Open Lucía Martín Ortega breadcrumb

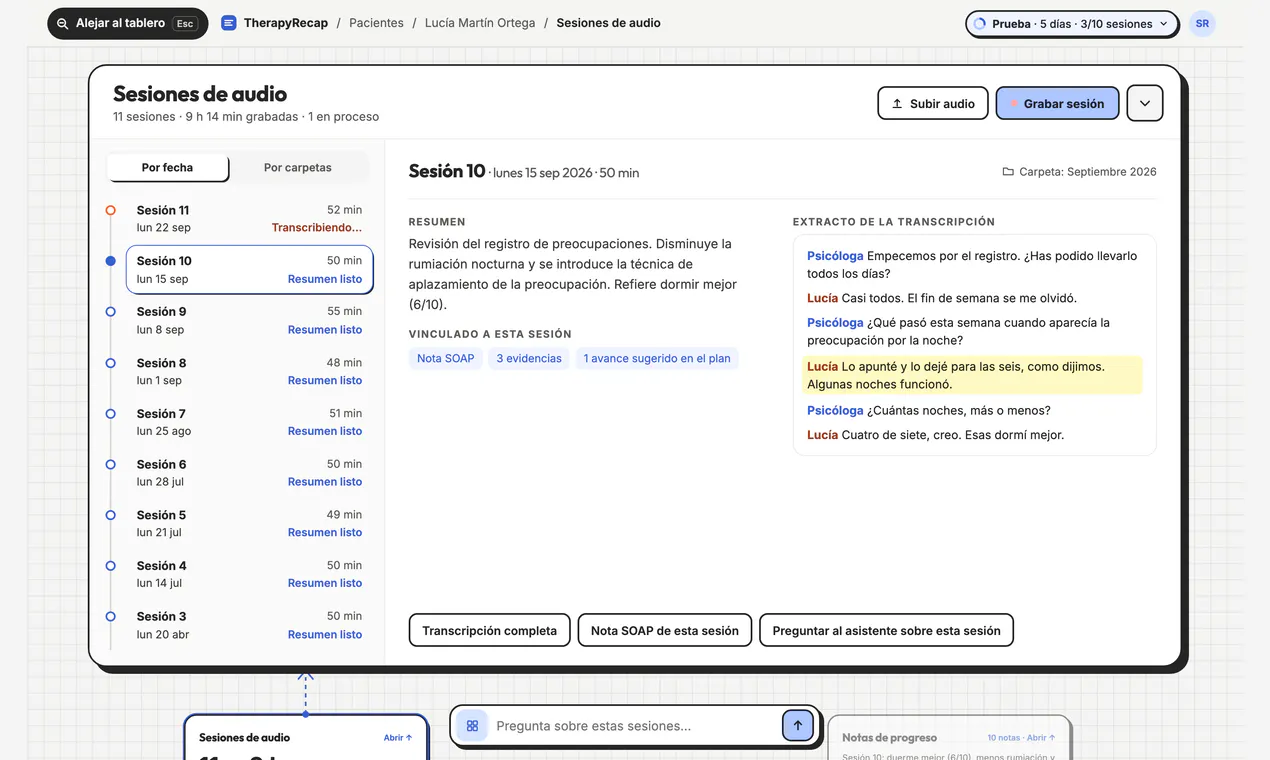(x=480, y=23)
